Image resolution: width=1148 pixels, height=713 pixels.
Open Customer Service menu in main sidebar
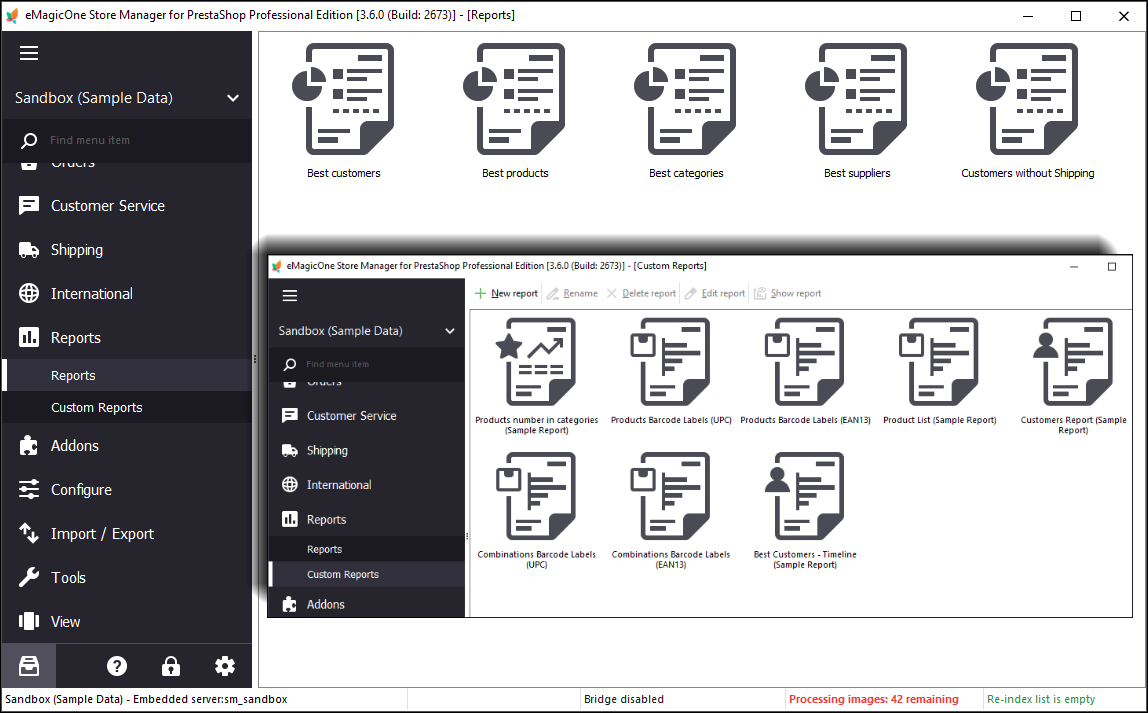pyautogui.click(x=127, y=206)
